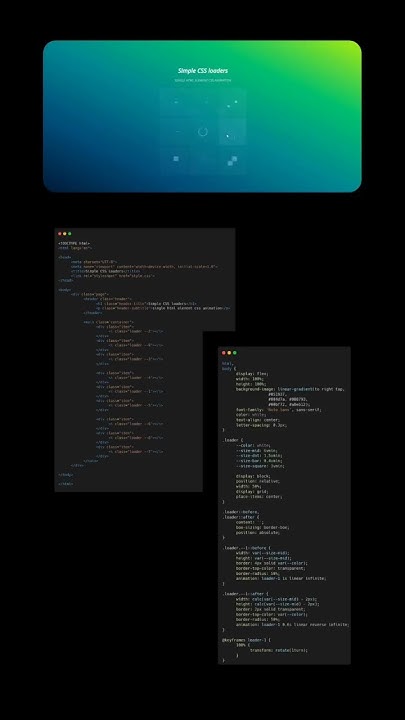Click the checkered squares loader
The height and width of the screenshot is (720, 405).
[232, 160]
